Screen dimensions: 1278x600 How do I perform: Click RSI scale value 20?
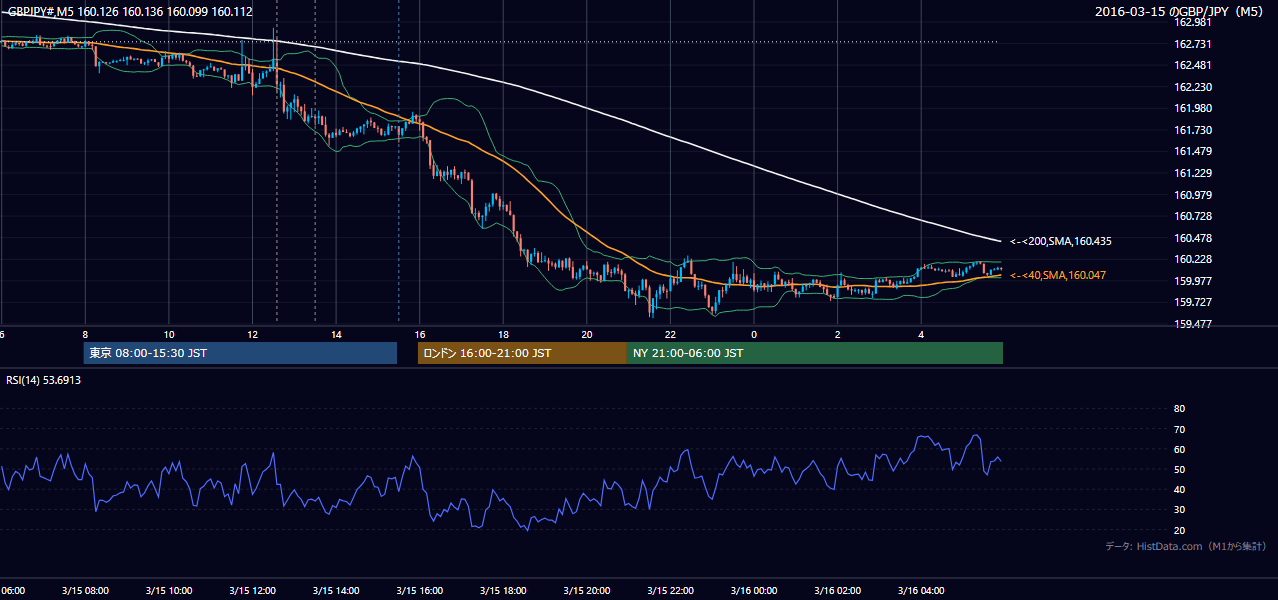coord(1179,530)
